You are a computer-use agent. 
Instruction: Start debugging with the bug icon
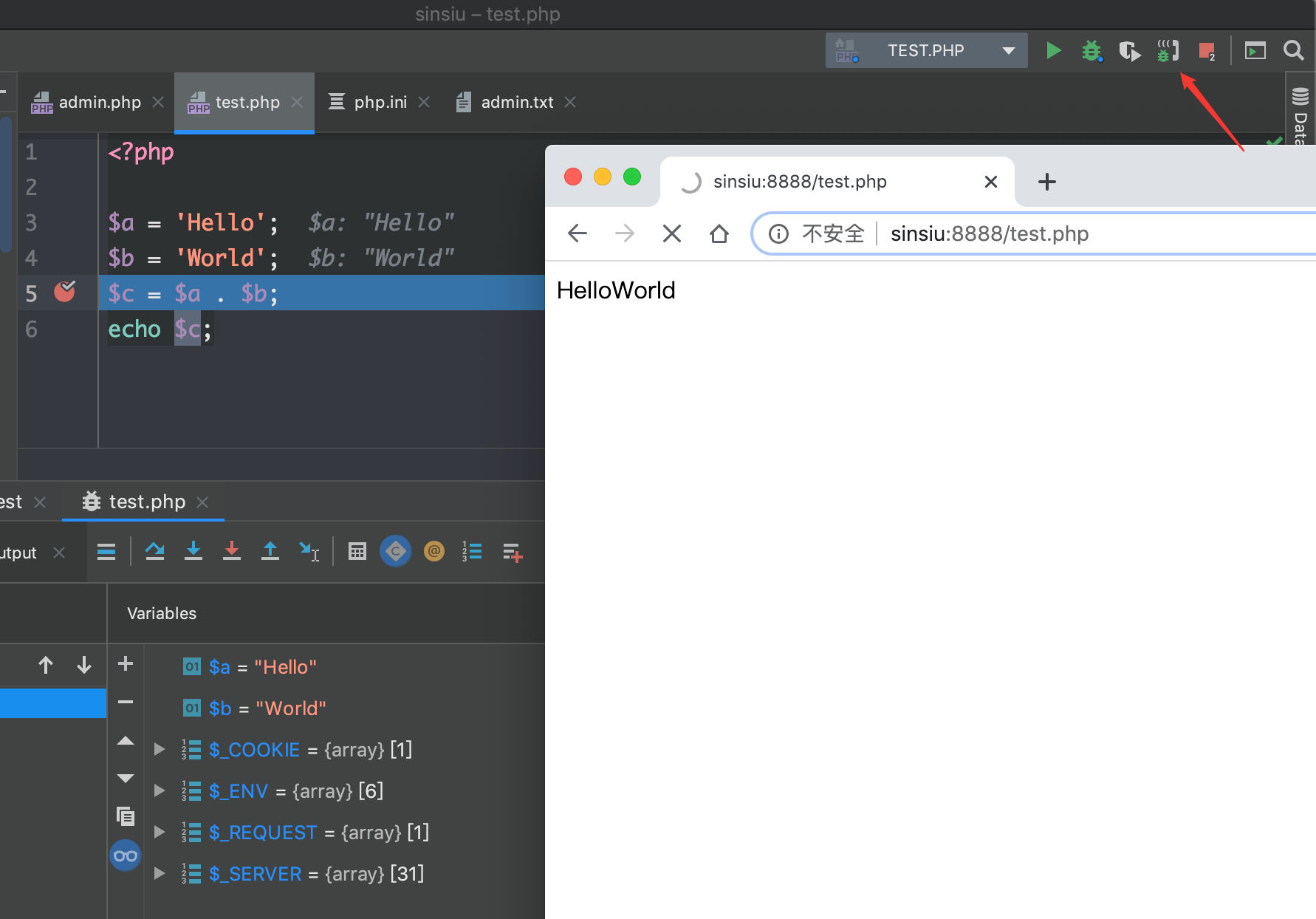[1091, 50]
